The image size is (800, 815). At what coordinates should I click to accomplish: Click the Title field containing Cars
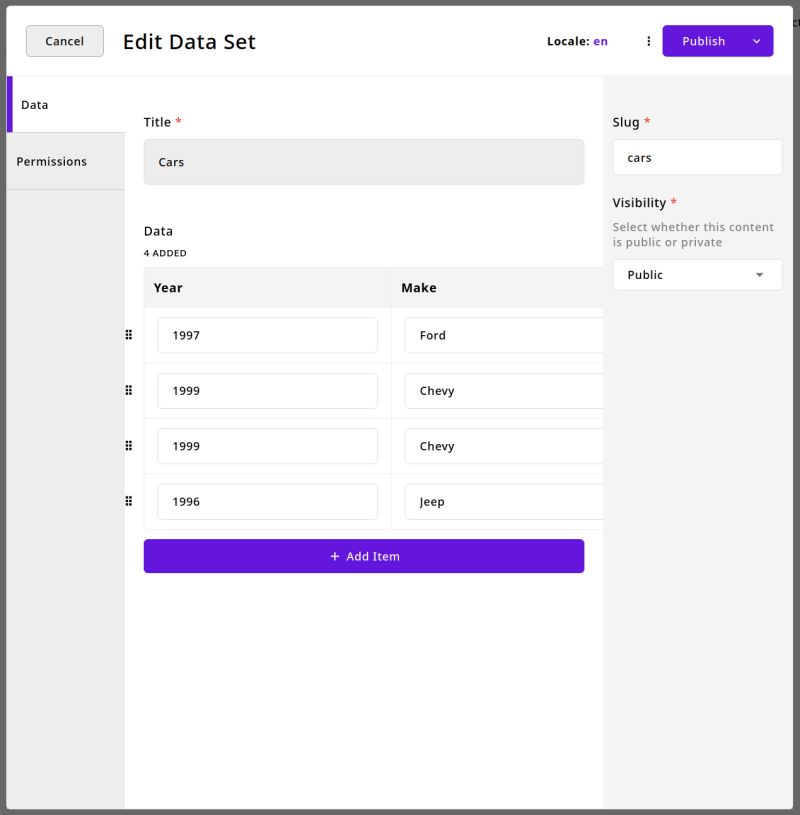(x=363, y=161)
